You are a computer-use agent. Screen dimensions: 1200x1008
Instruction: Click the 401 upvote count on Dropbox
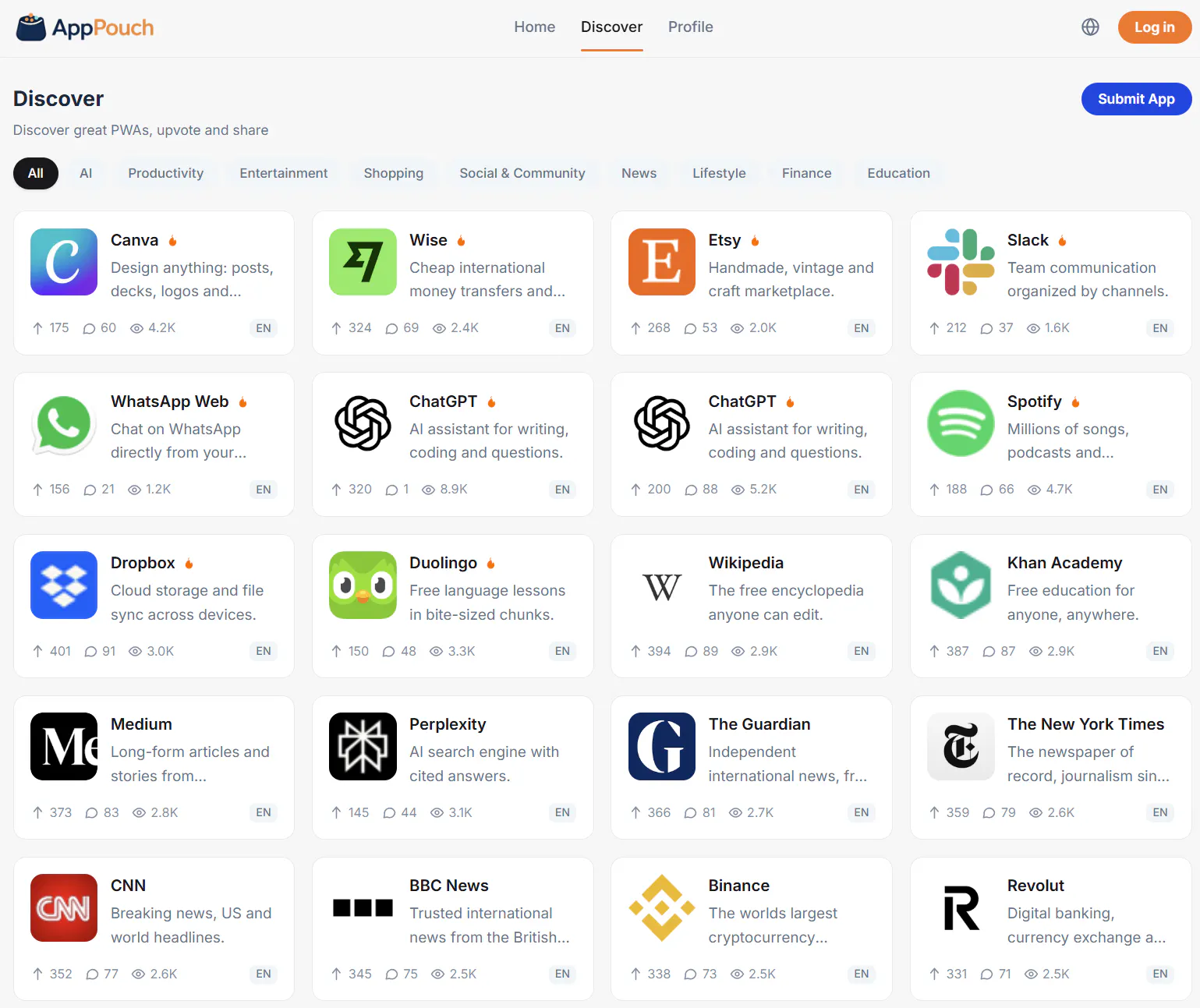point(60,651)
